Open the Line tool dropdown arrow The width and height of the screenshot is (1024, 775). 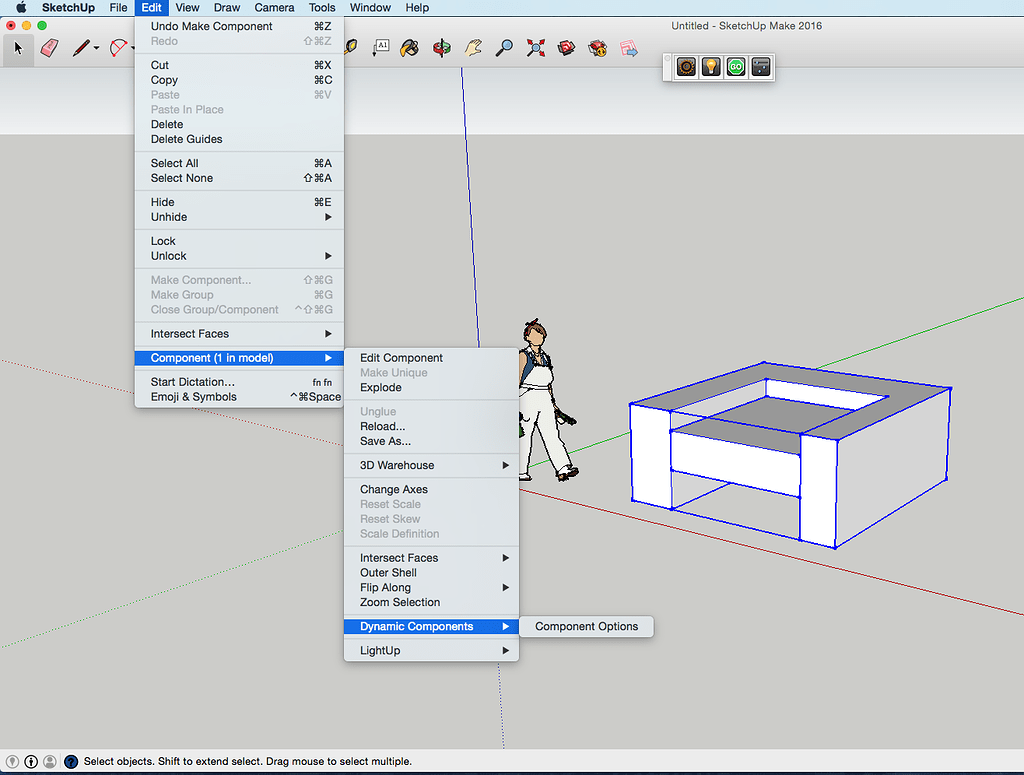(97, 48)
